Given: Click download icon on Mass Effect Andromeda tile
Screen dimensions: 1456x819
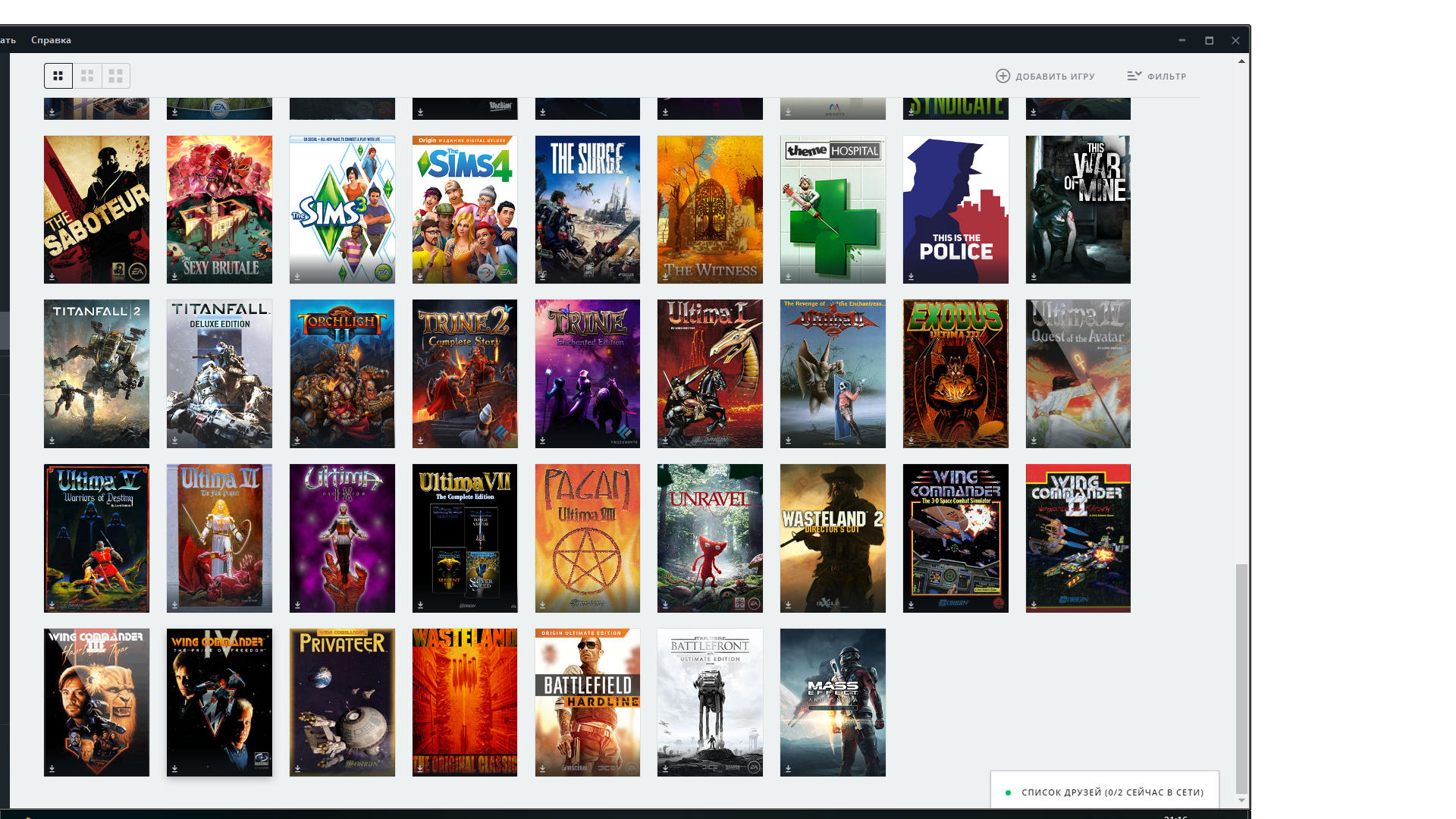Looking at the screenshot, I should point(788,769).
